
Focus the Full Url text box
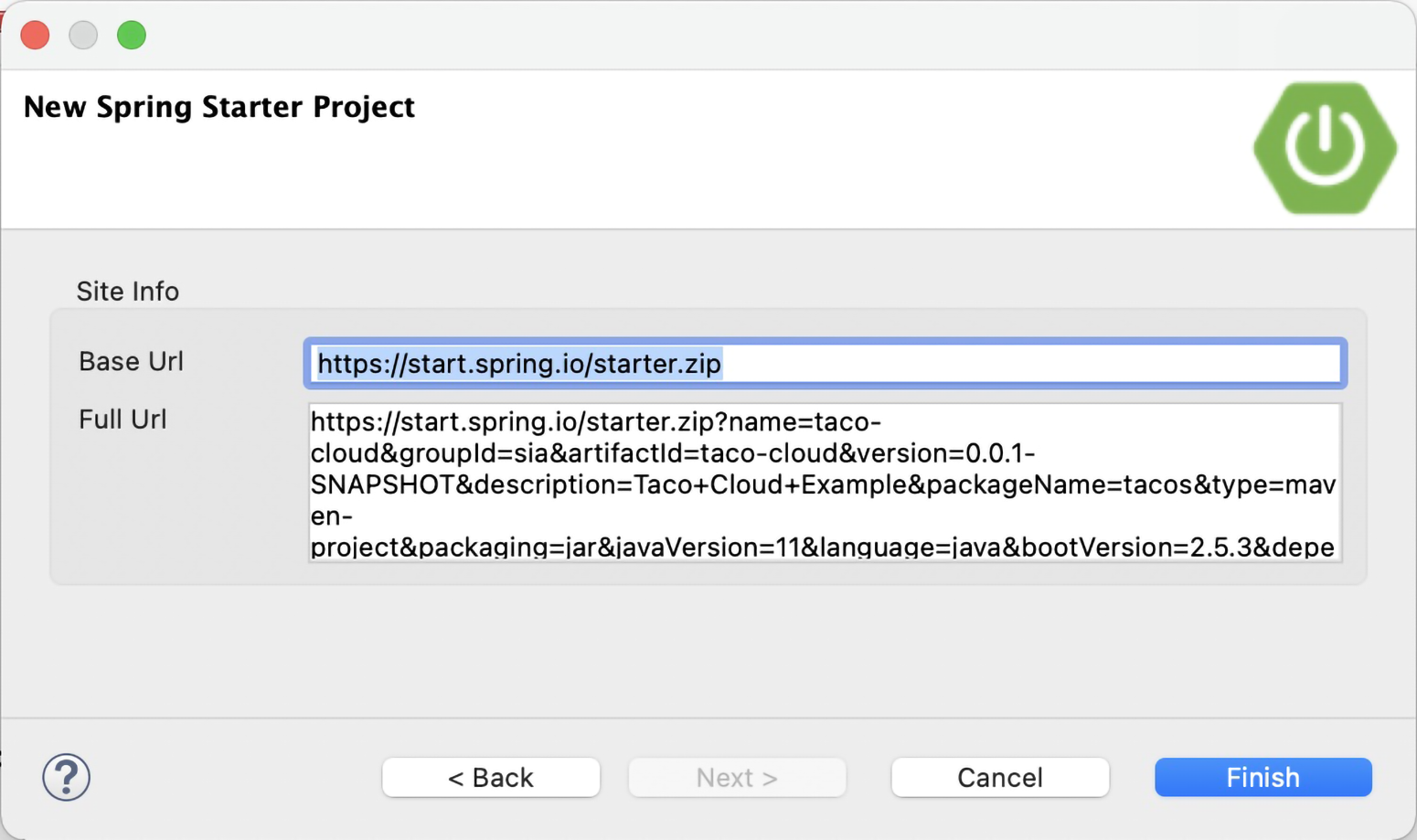point(825,482)
